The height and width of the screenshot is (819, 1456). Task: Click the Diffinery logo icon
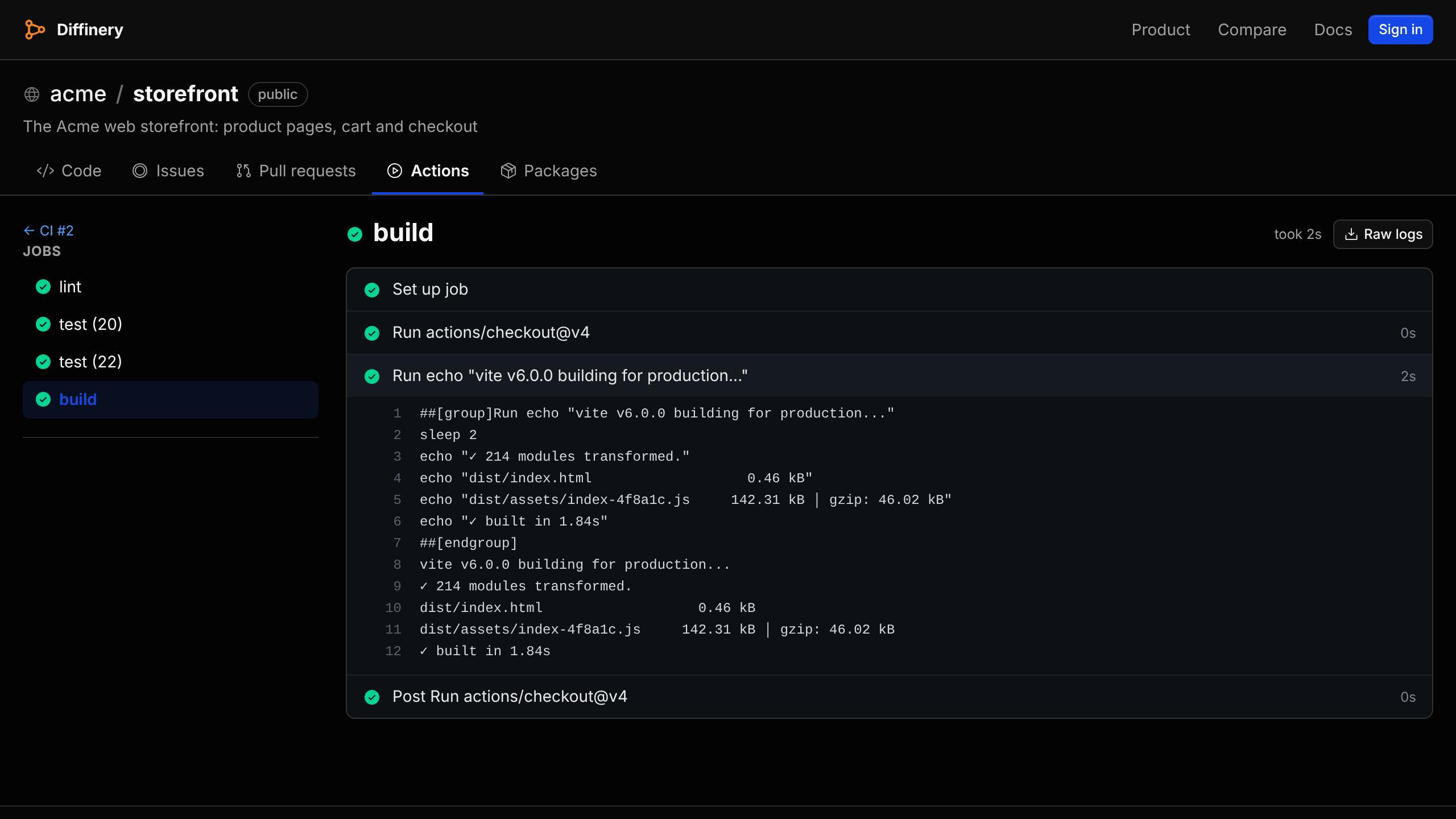tap(35, 30)
